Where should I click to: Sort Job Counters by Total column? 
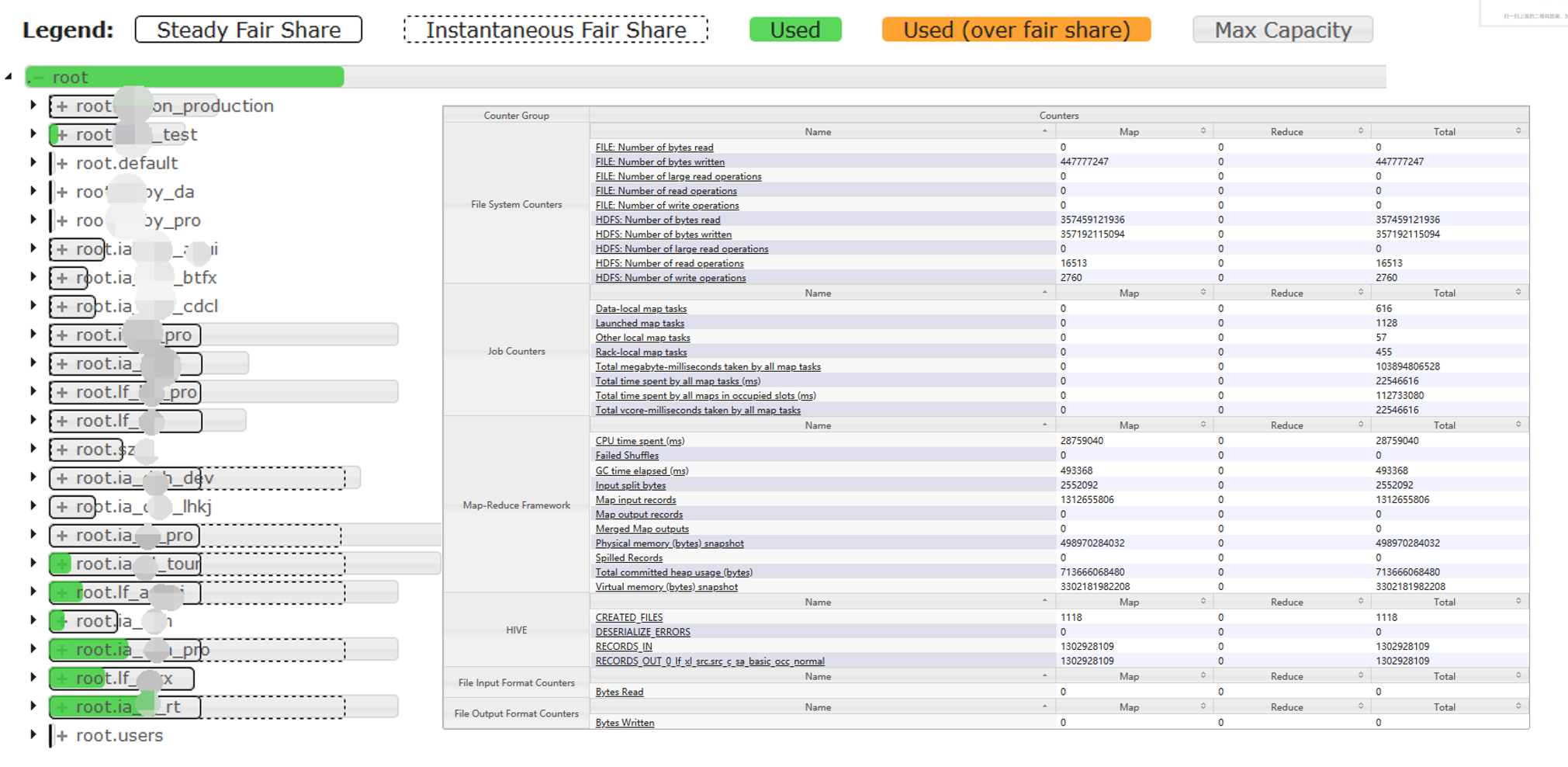point(1449,293)
